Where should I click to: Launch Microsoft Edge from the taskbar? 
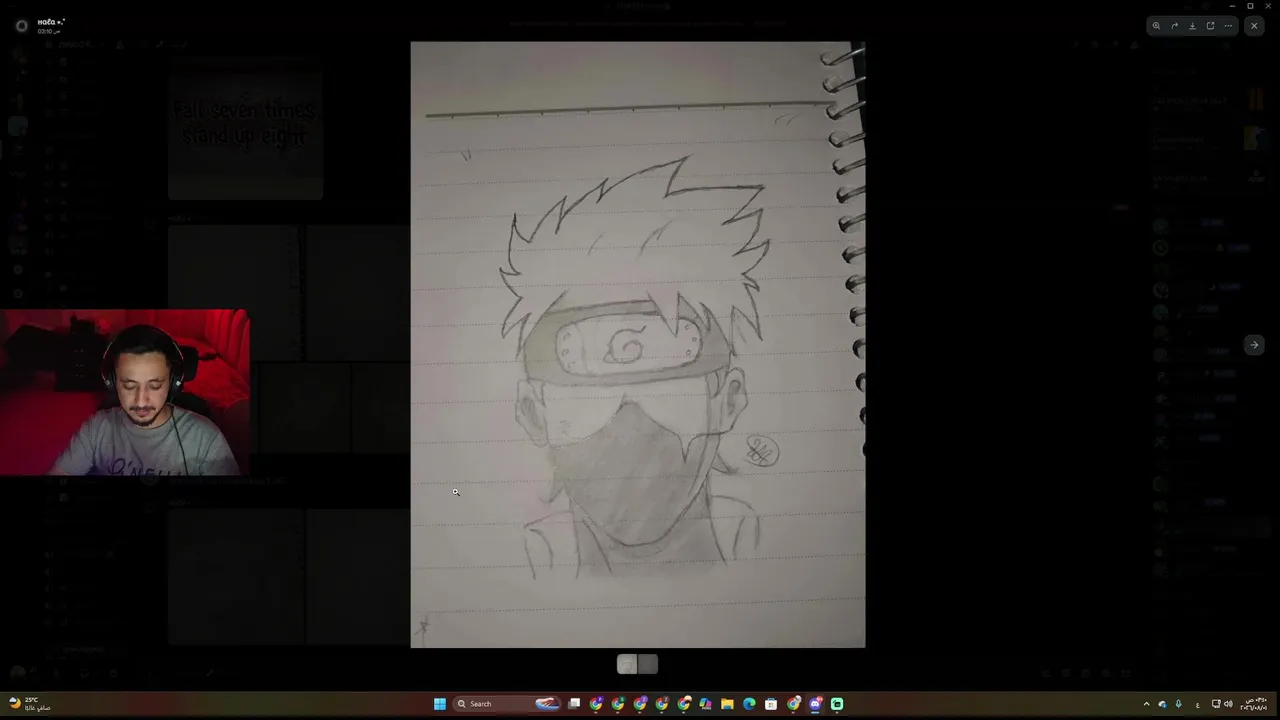750,704
